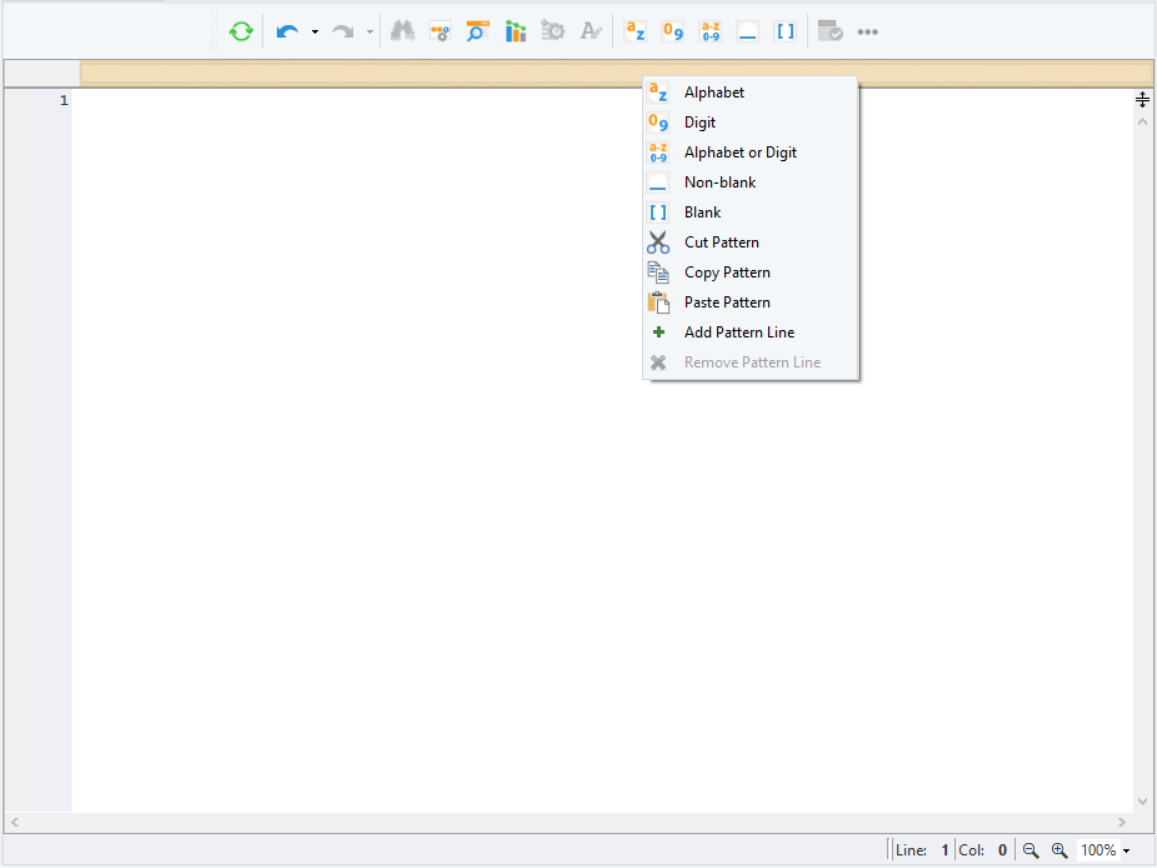Select Paste Pattern from context menu

pyautogui.click(x=727, y=302)
